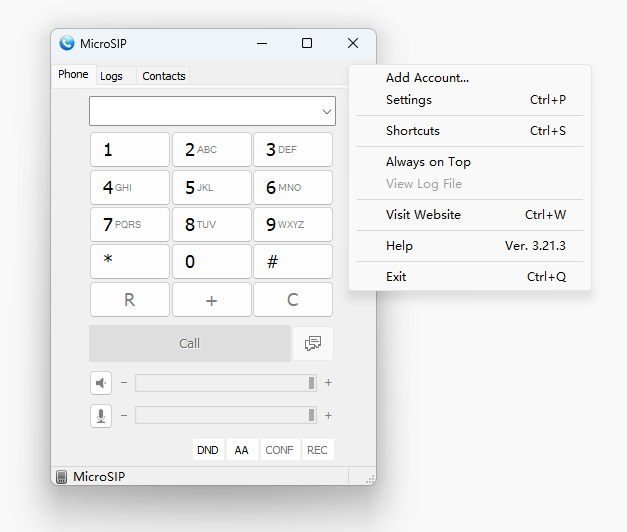Open the messaging chat icon
This screenshot has width=627, height=532.
coord(313,343)
